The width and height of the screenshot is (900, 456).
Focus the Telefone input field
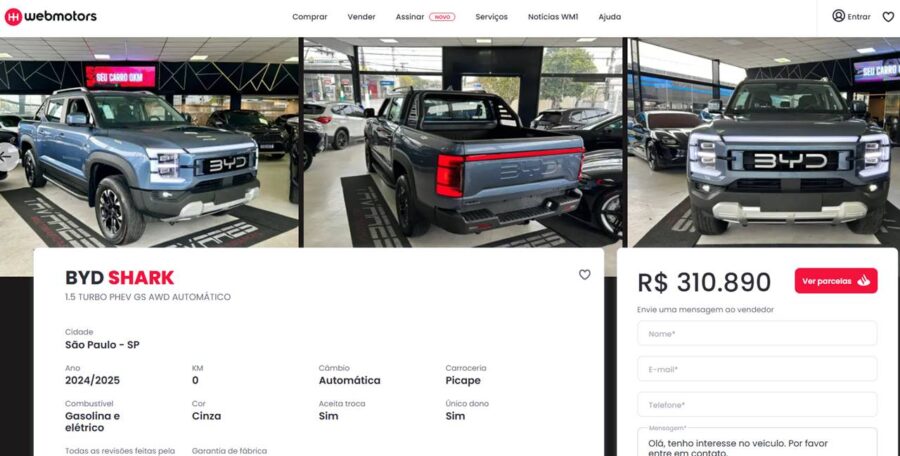[x=757, y=405]
